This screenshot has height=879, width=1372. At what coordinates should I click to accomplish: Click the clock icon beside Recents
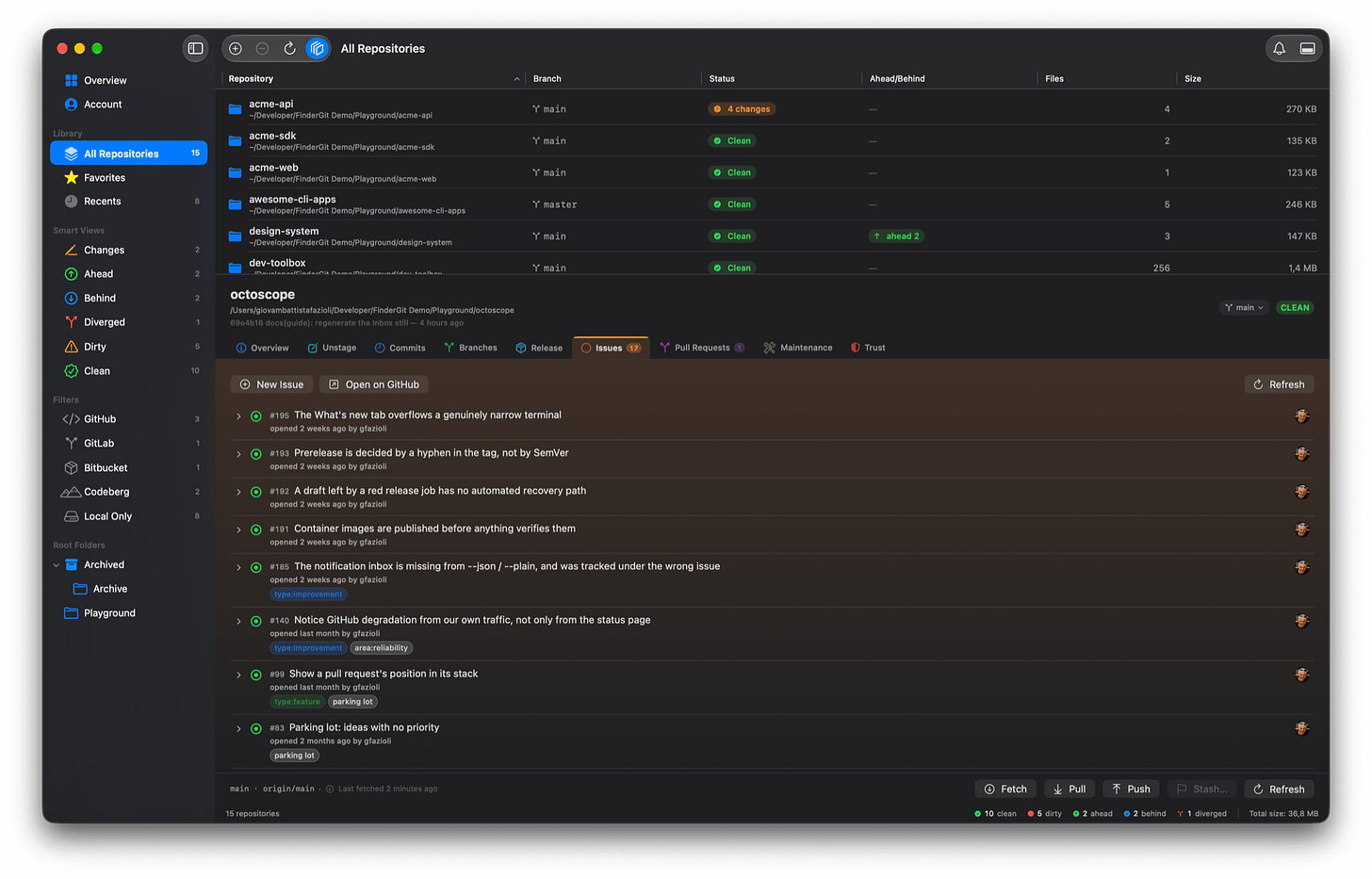point(71,201)
